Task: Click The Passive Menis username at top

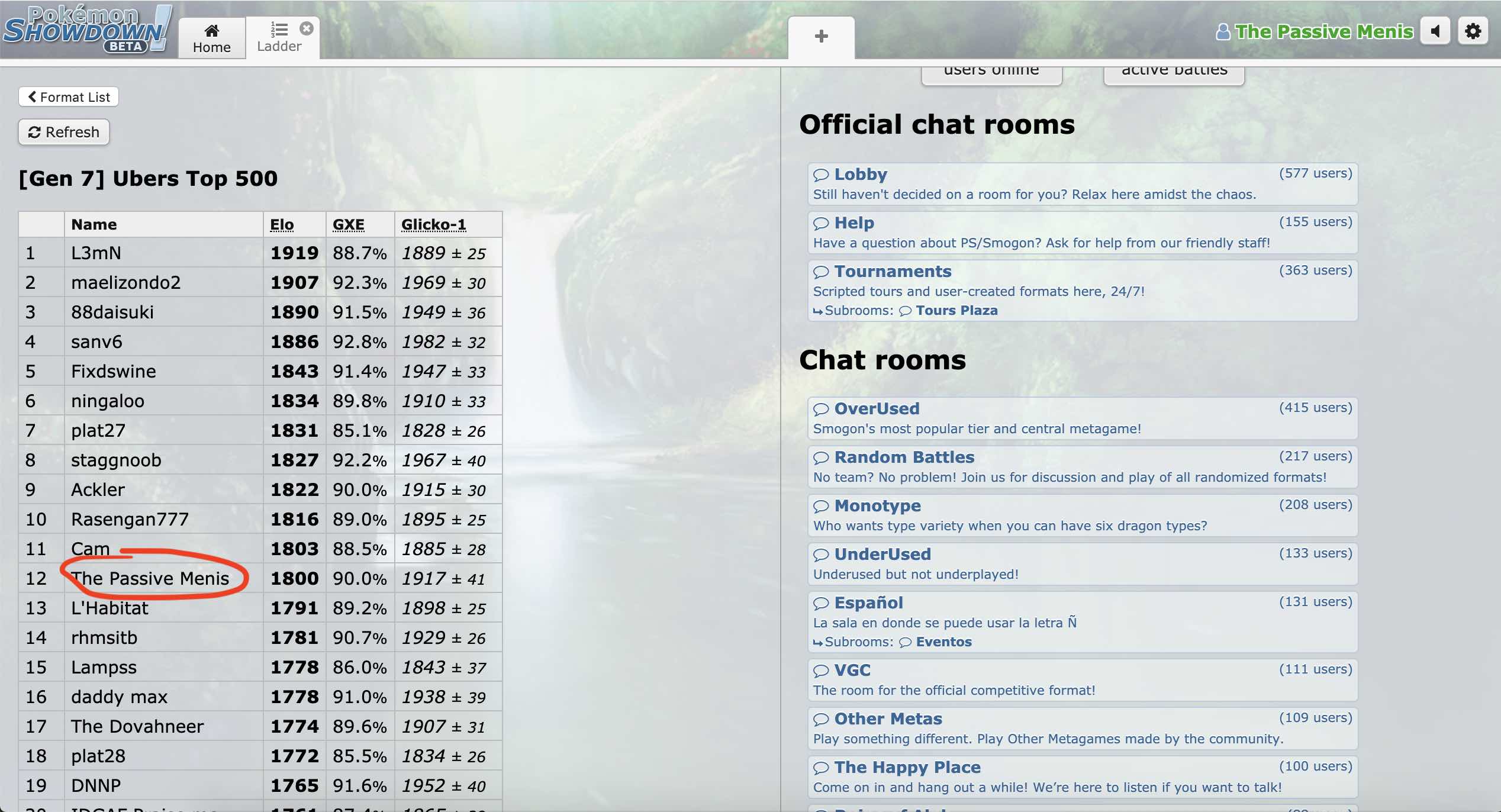Action: point(1323,31)
